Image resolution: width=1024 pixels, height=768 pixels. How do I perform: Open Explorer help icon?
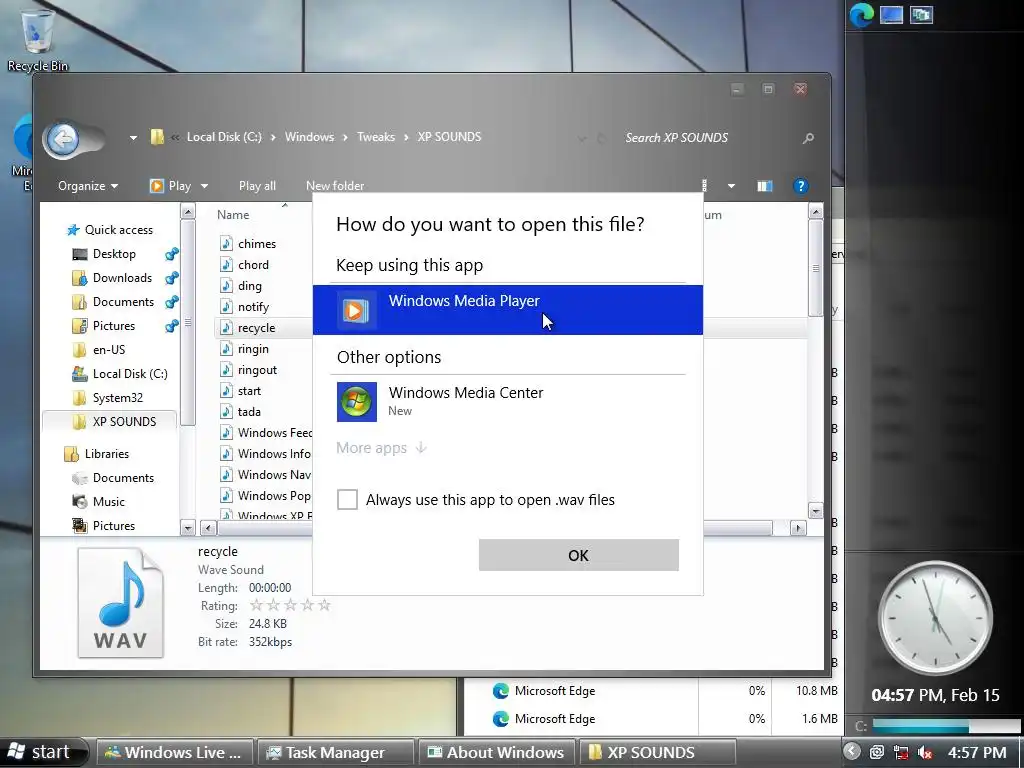click(801, 186)
